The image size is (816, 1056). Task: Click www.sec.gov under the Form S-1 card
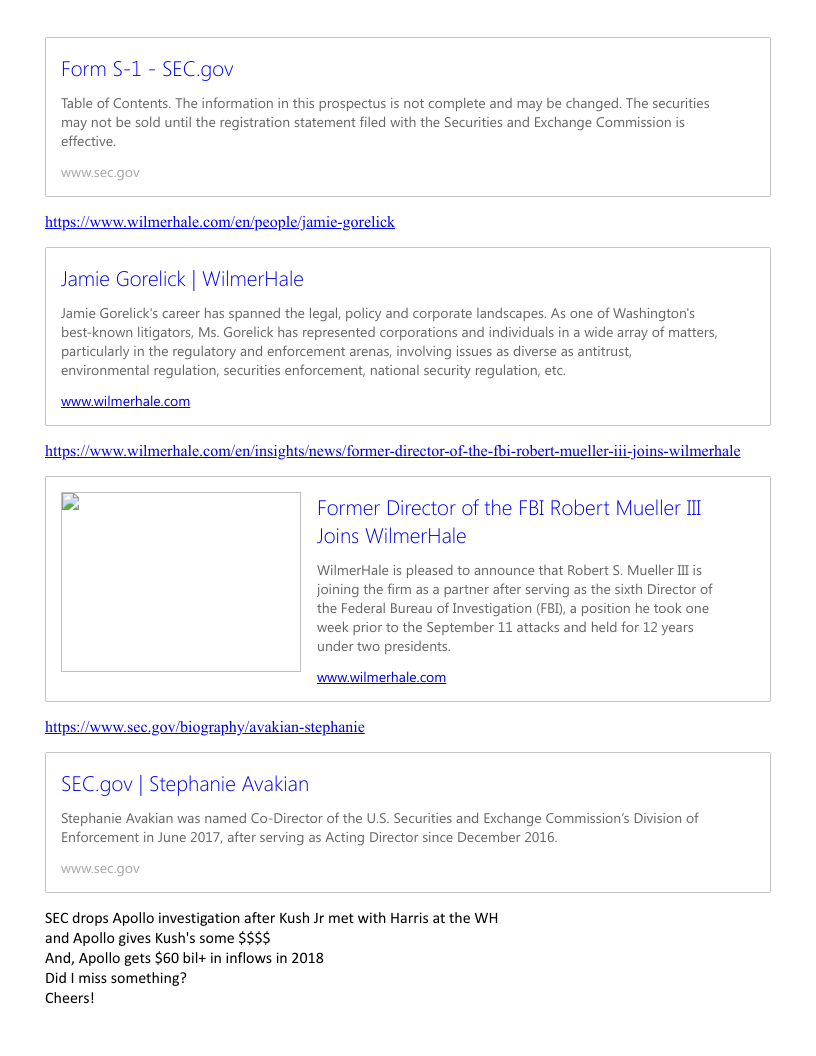point(100,172)
